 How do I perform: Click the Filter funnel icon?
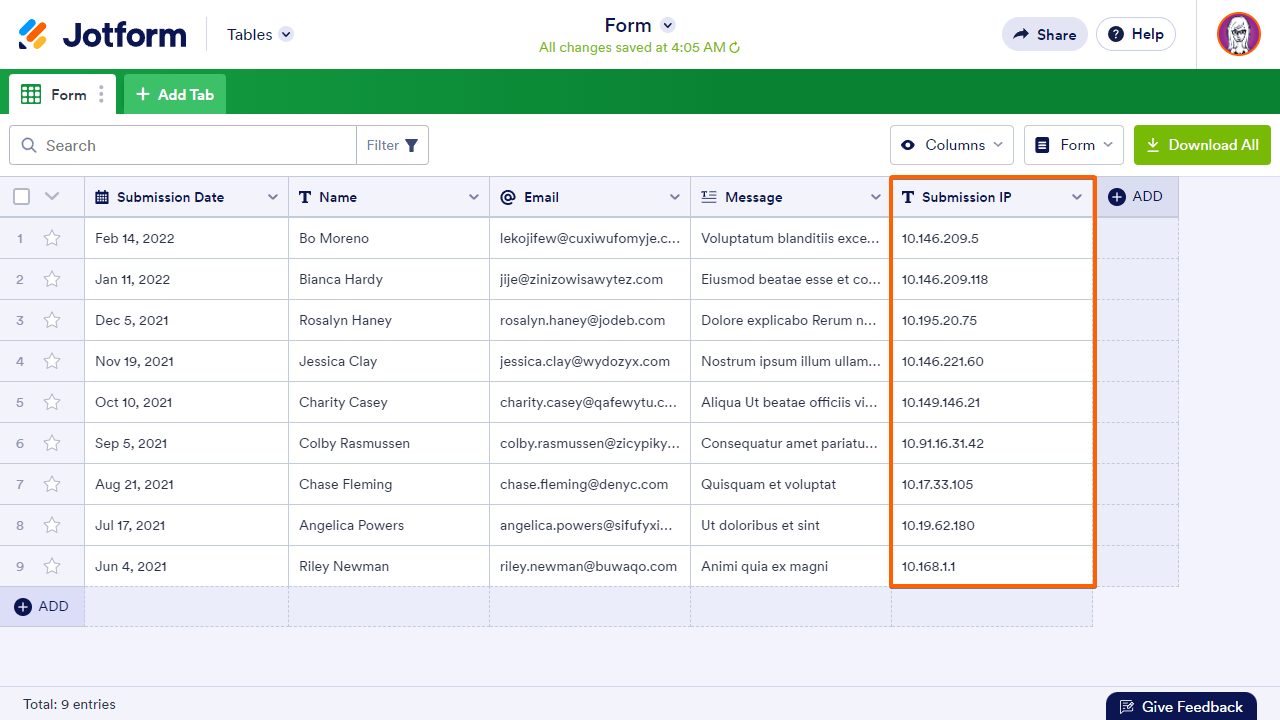pos(411,145)
